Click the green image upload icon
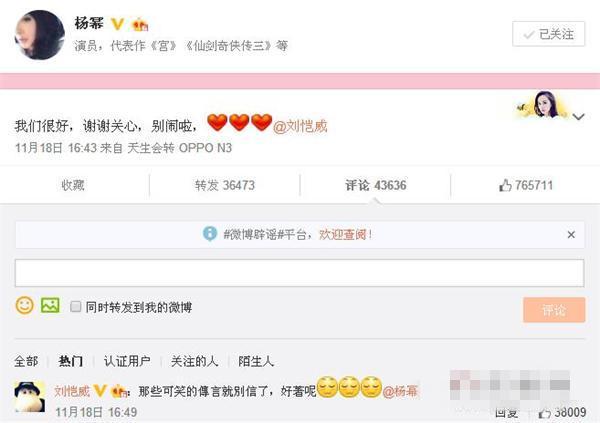 [51, 305]
